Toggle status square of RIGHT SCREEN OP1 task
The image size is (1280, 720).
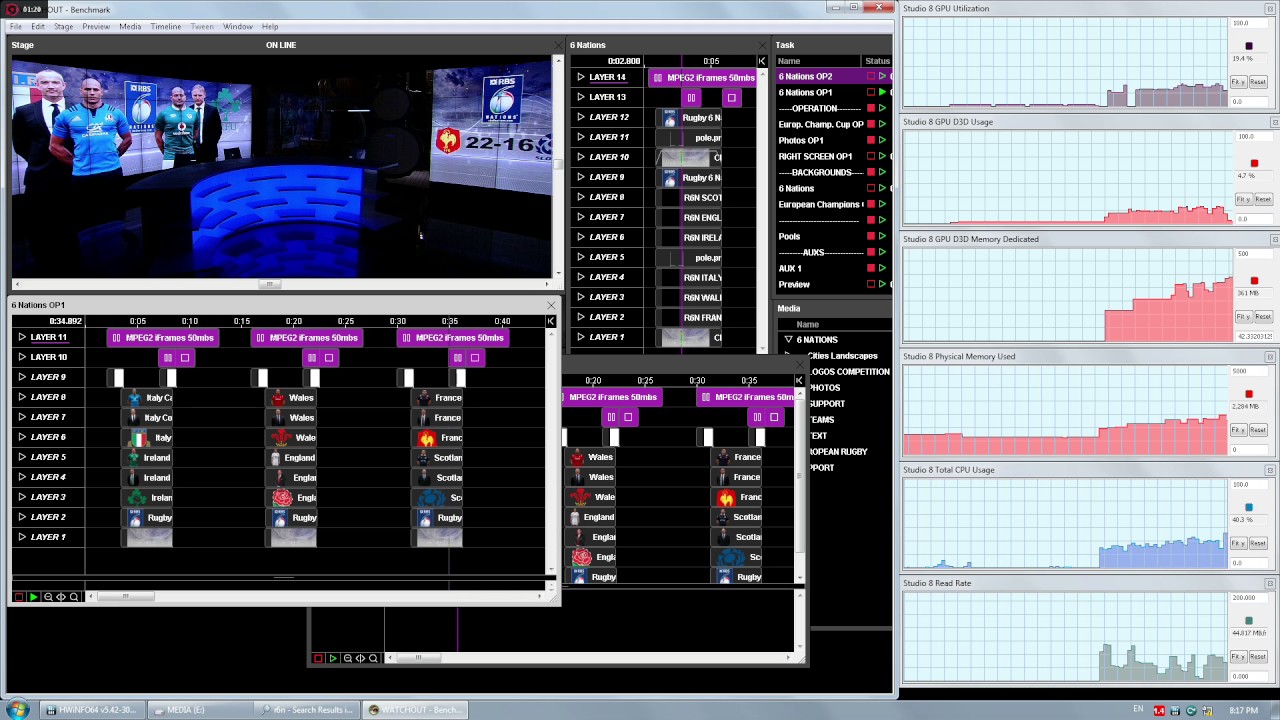(870, 157)
